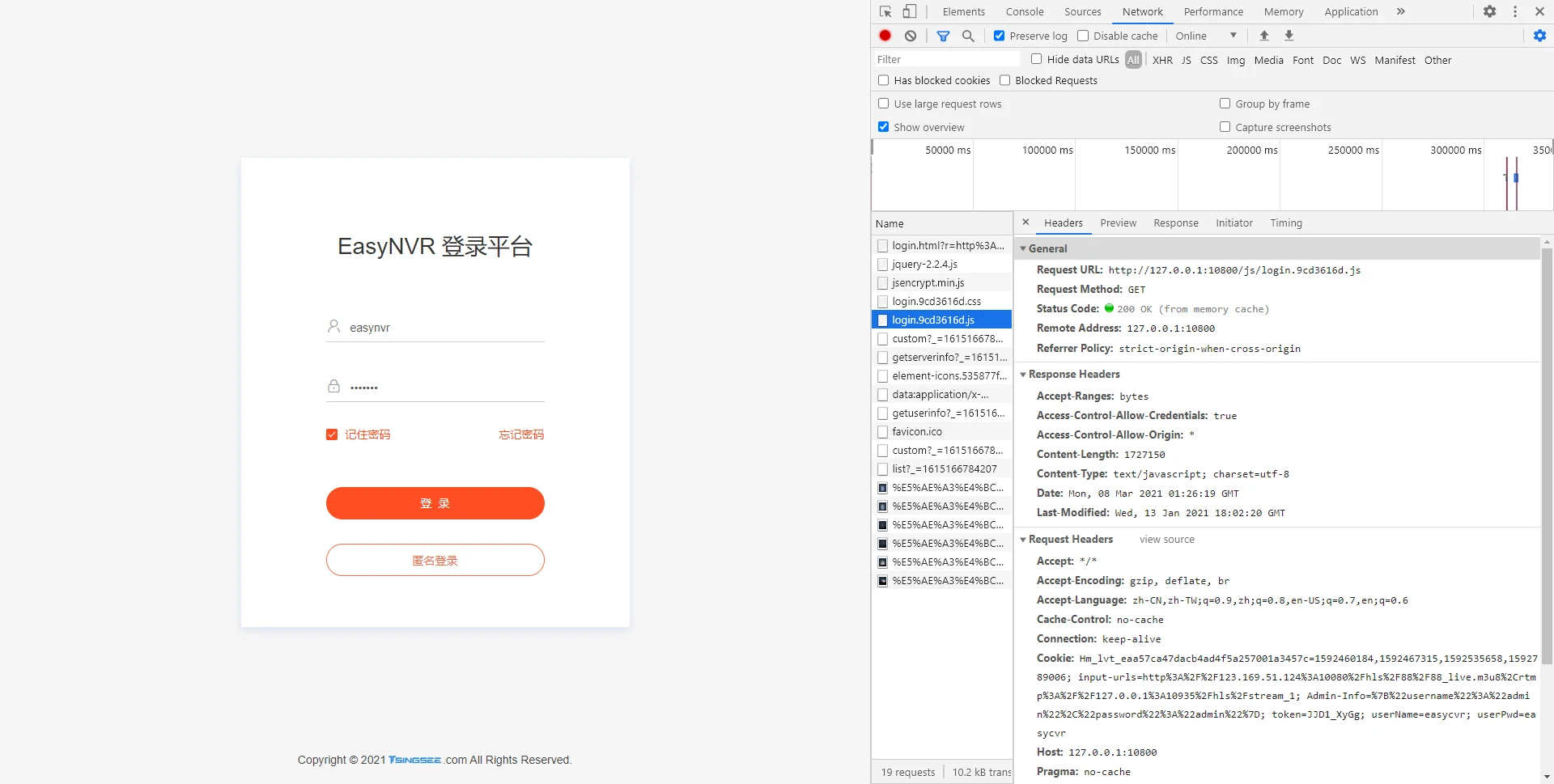Uncheck the Preserve log checkbox
This screenshot has height=784, width=1554.
1000,36
